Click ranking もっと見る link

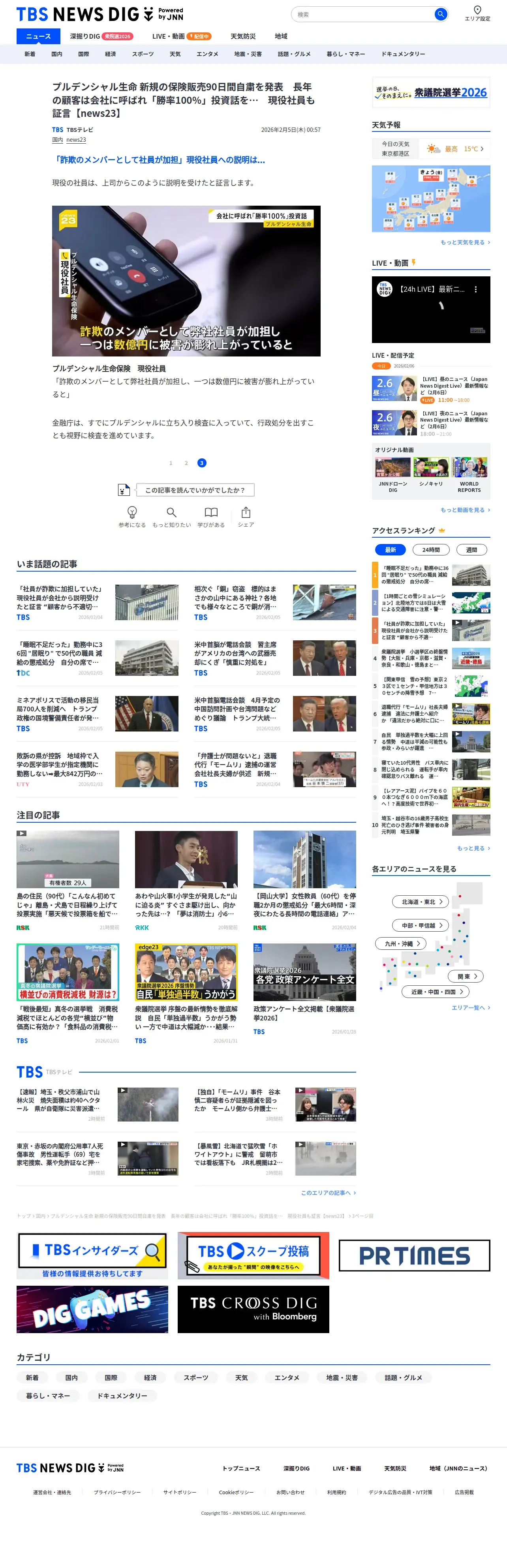click(473, 848)
